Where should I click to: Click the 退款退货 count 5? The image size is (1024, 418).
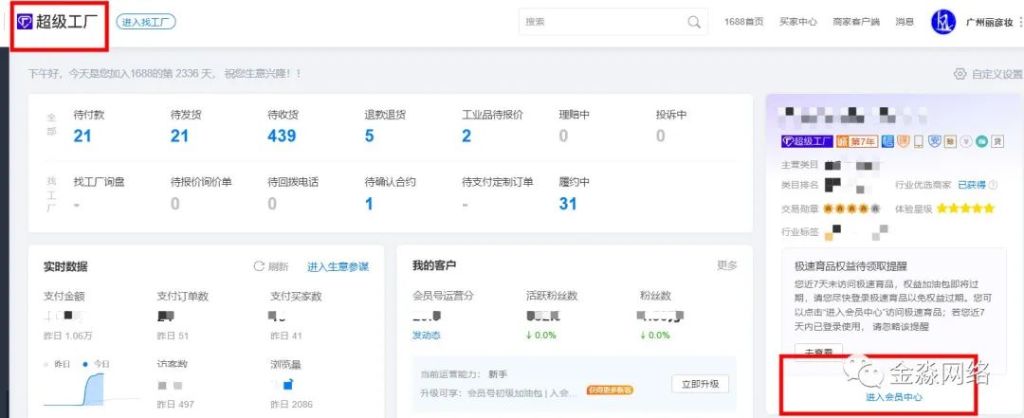click(x=370, y=136)
